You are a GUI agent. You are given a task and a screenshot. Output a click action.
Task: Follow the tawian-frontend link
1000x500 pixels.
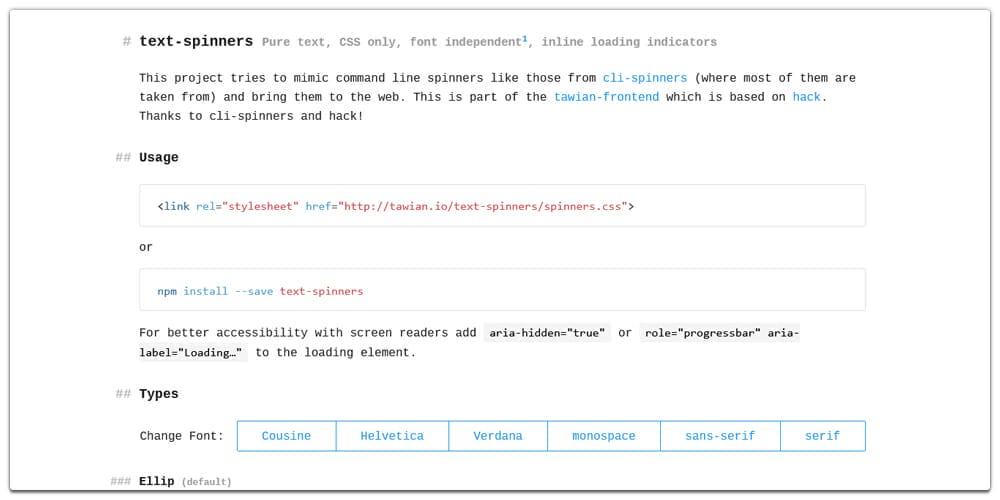pos(606,97)
